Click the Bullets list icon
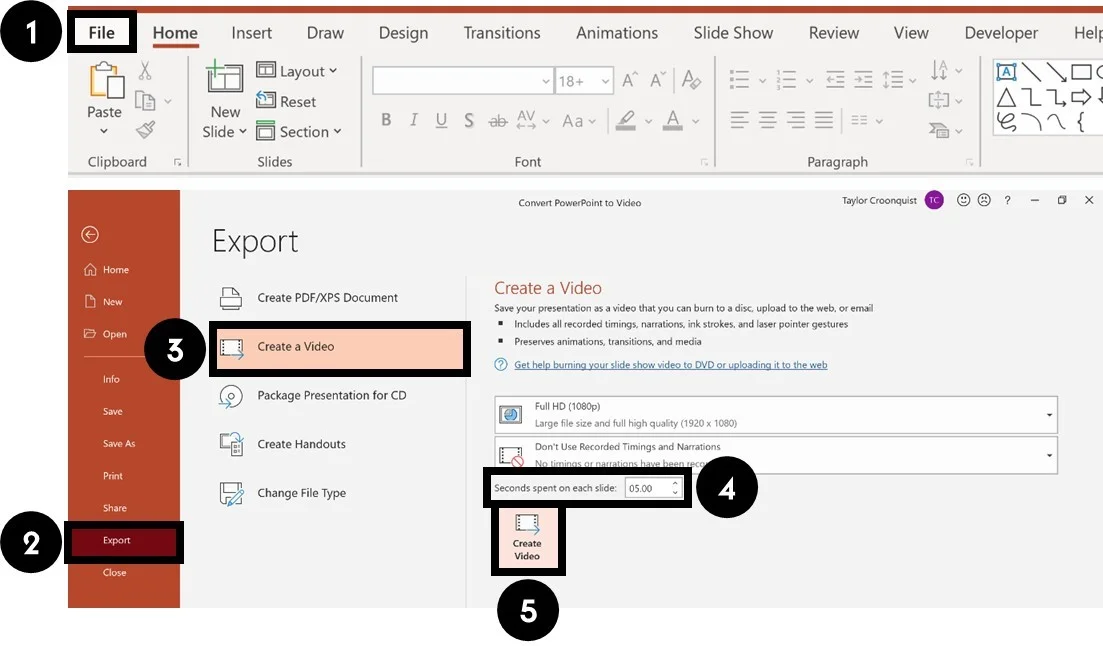Screen dimensions: 1103x646 (x=739, y=80)
